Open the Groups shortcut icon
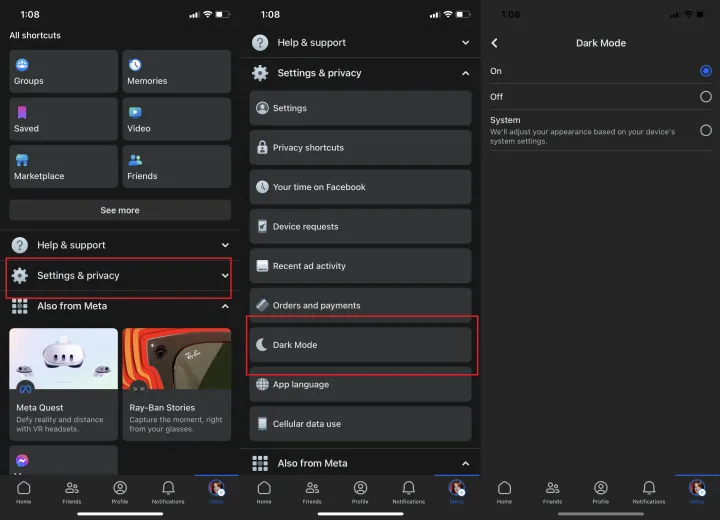The width and height of the screenshot is (720, 520). pyautogui.click(x=22, y=65)
